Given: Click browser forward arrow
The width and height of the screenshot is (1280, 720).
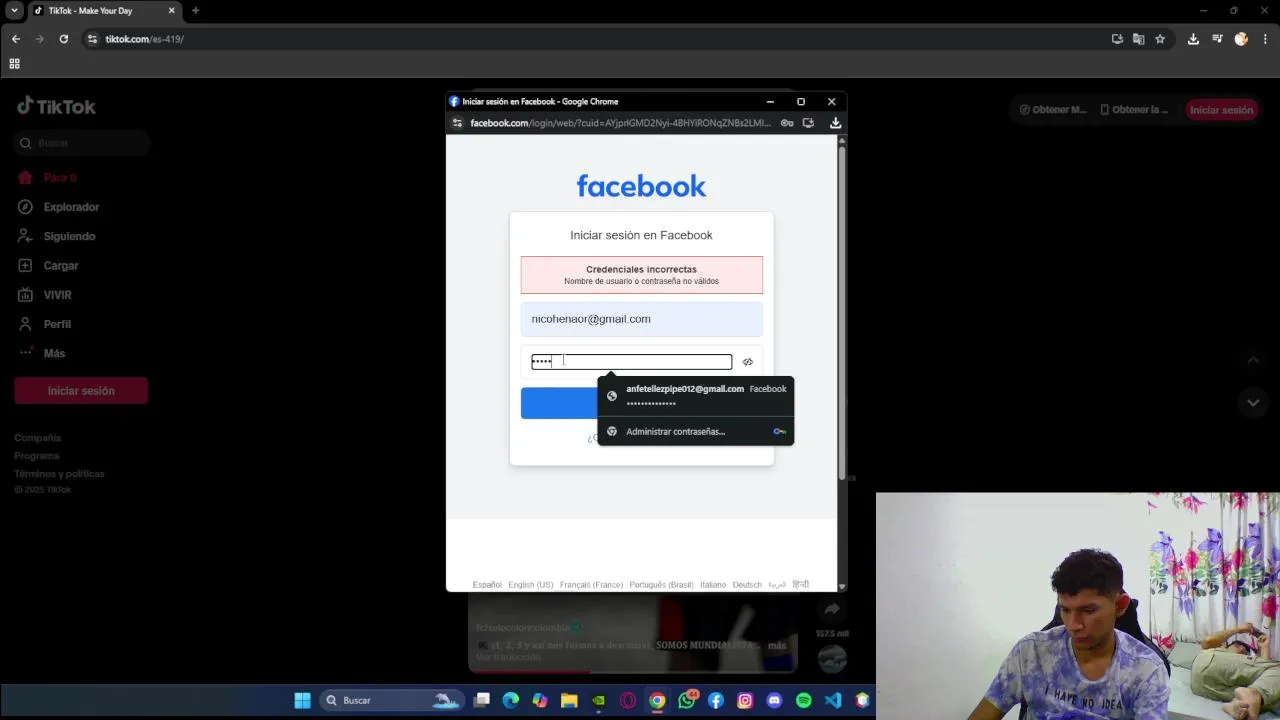Looking at the screenshot, I should click(x=39, y=39).
